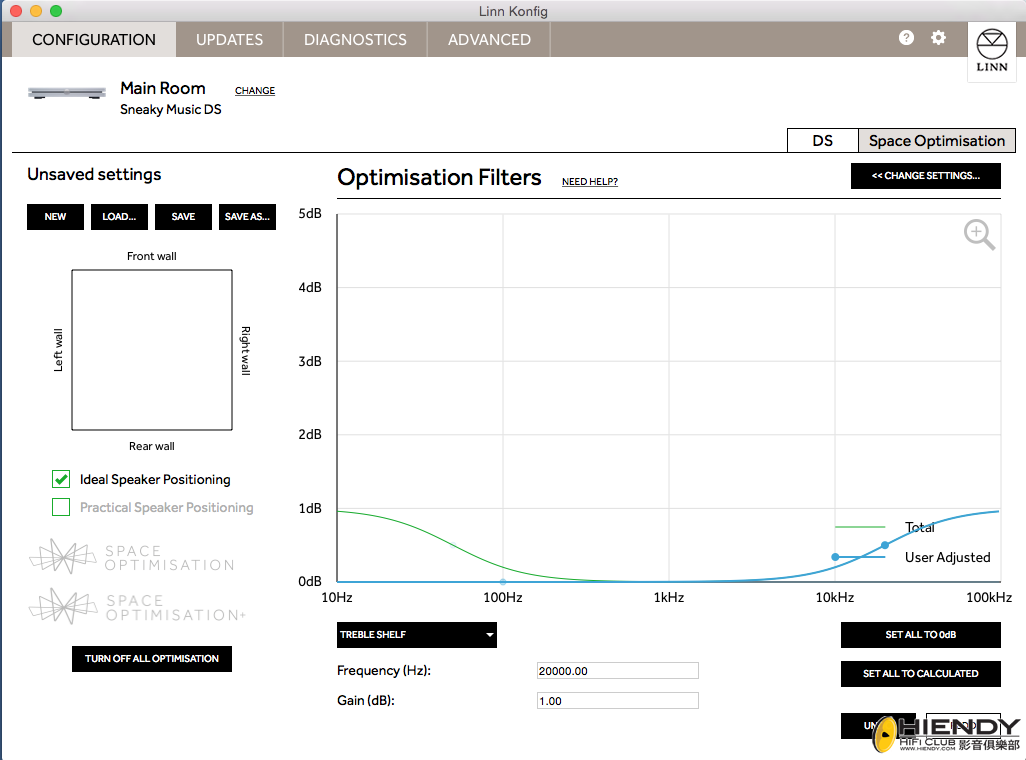Image resolution: width=1026 pixels, height=760 pixels.
Task: Open settings gear icon in header
Action: point(938,38)
